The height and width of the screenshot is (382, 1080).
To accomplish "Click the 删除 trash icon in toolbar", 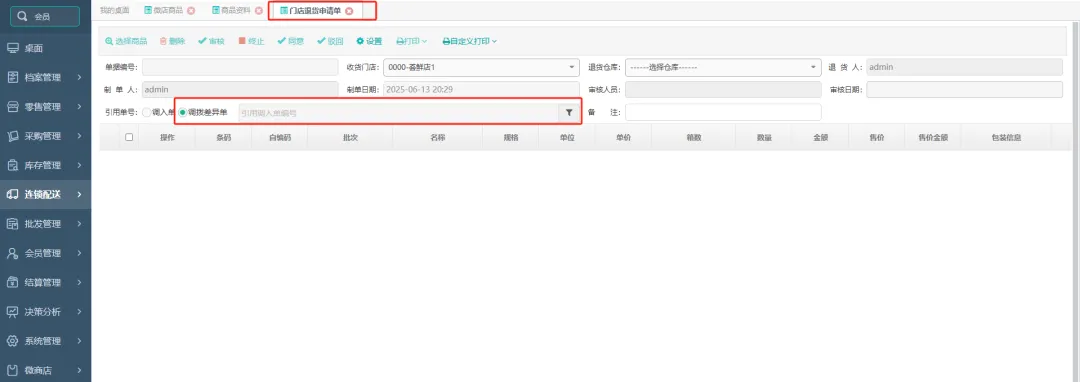I will tap(163, 41).
